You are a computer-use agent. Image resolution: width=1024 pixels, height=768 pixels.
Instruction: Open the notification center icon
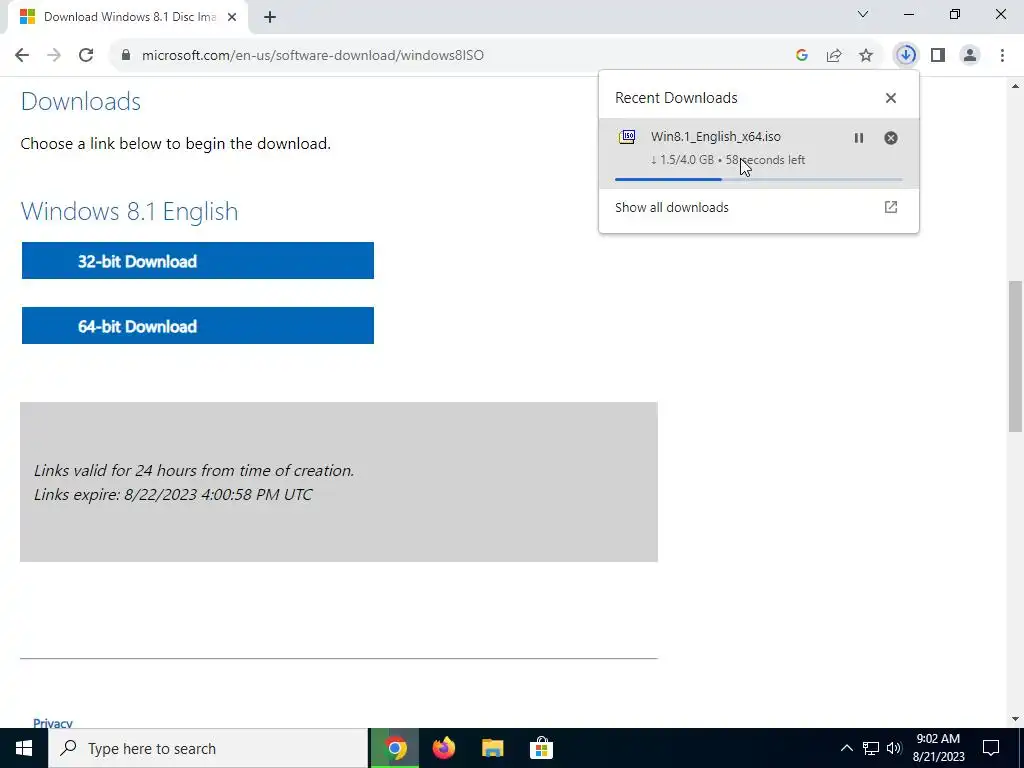(x=991, y=748)
